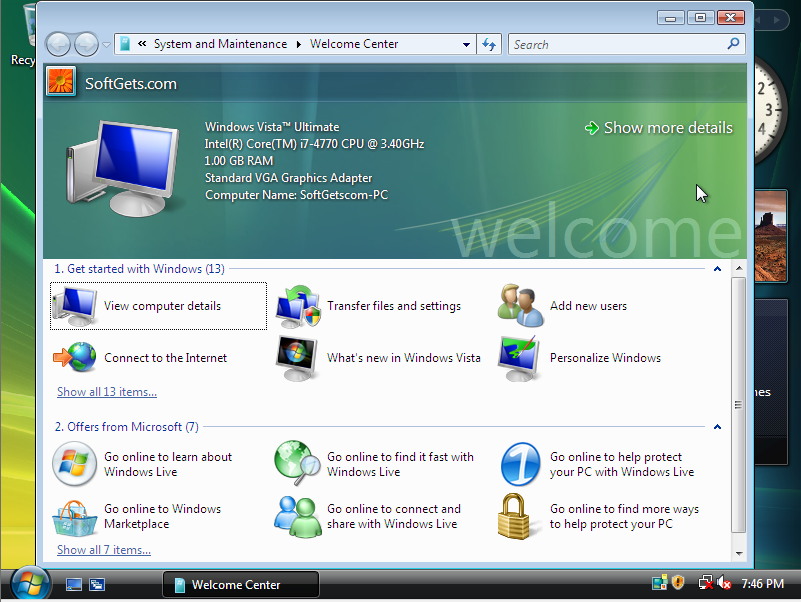Click the Intel(R) Core(TM) i7-4770 CPU @ 3.40GHz text
801x602 pixels.
click(314, 144)
